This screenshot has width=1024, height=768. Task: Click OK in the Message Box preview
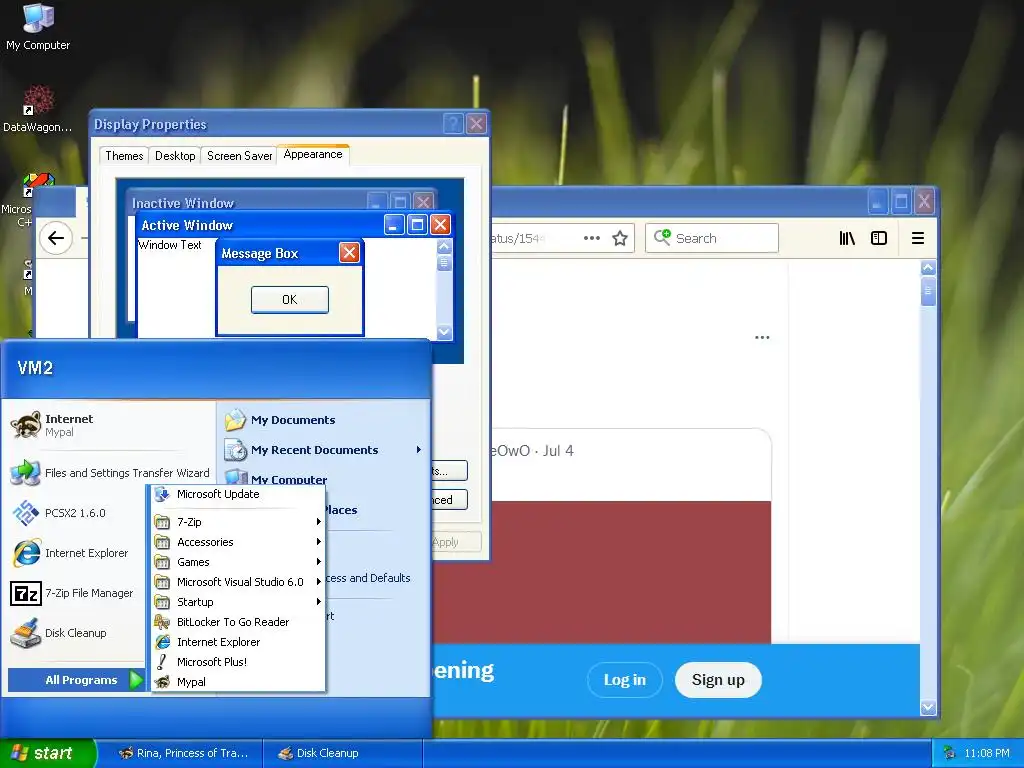click(x=290, y=300)
